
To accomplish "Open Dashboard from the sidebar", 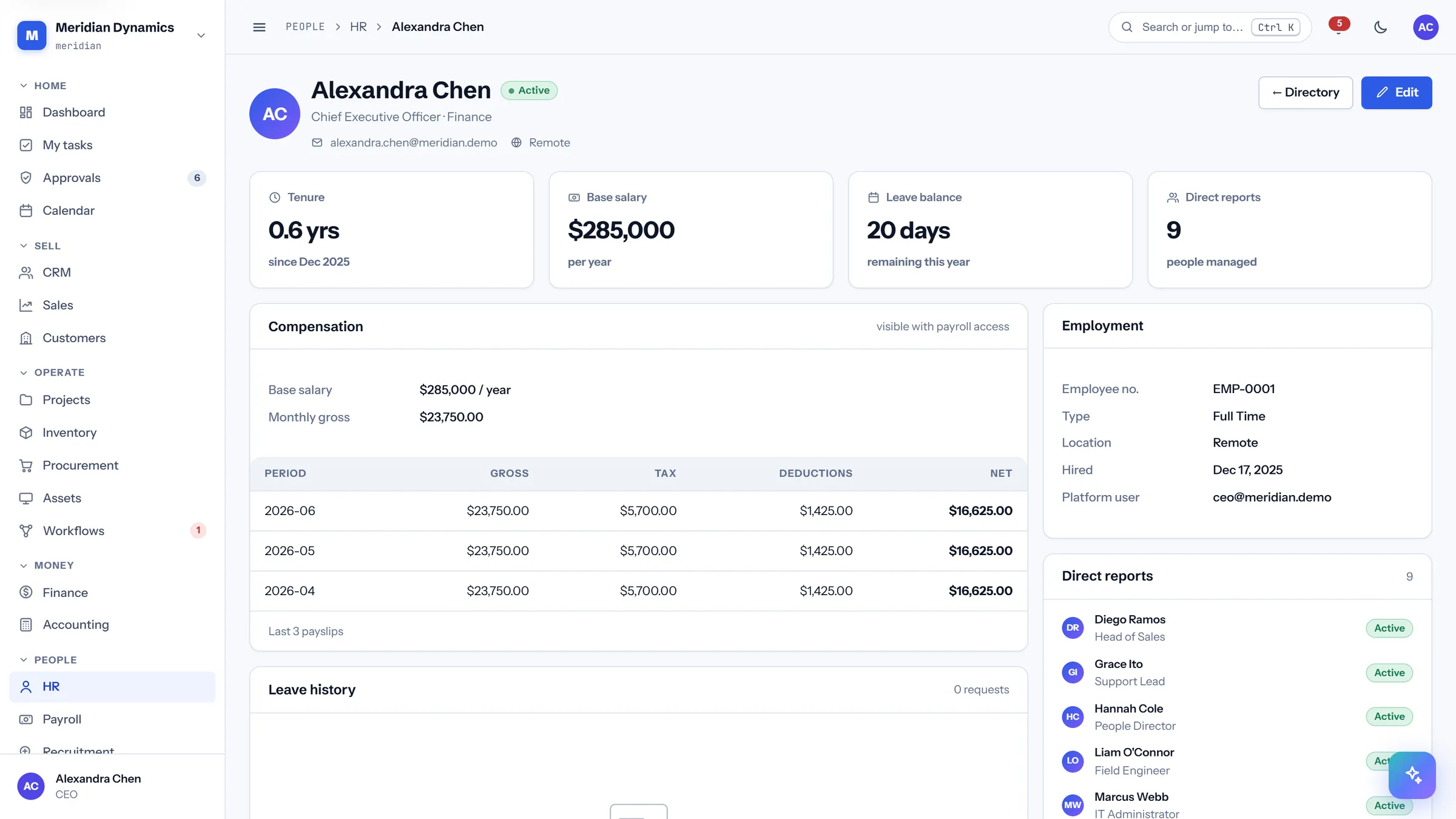I will 112,112.
